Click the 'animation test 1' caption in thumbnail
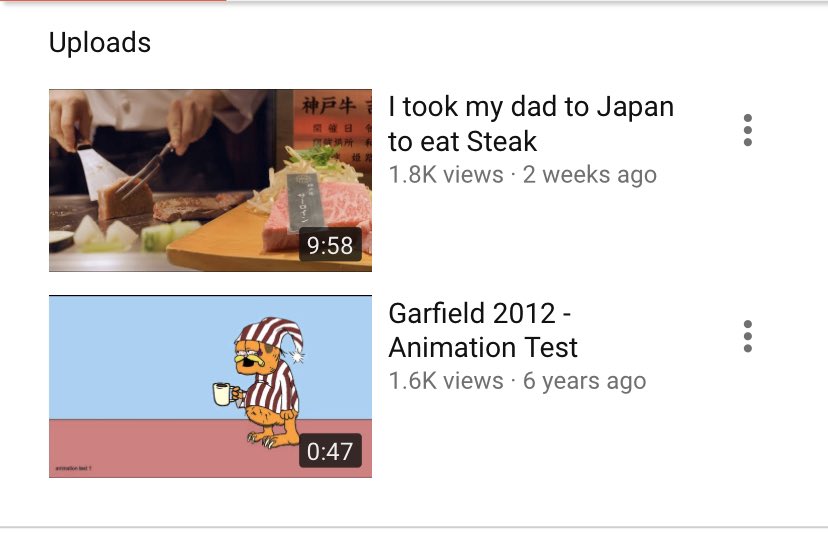This screenshot has height=533, width=828. tap(73, 468)
